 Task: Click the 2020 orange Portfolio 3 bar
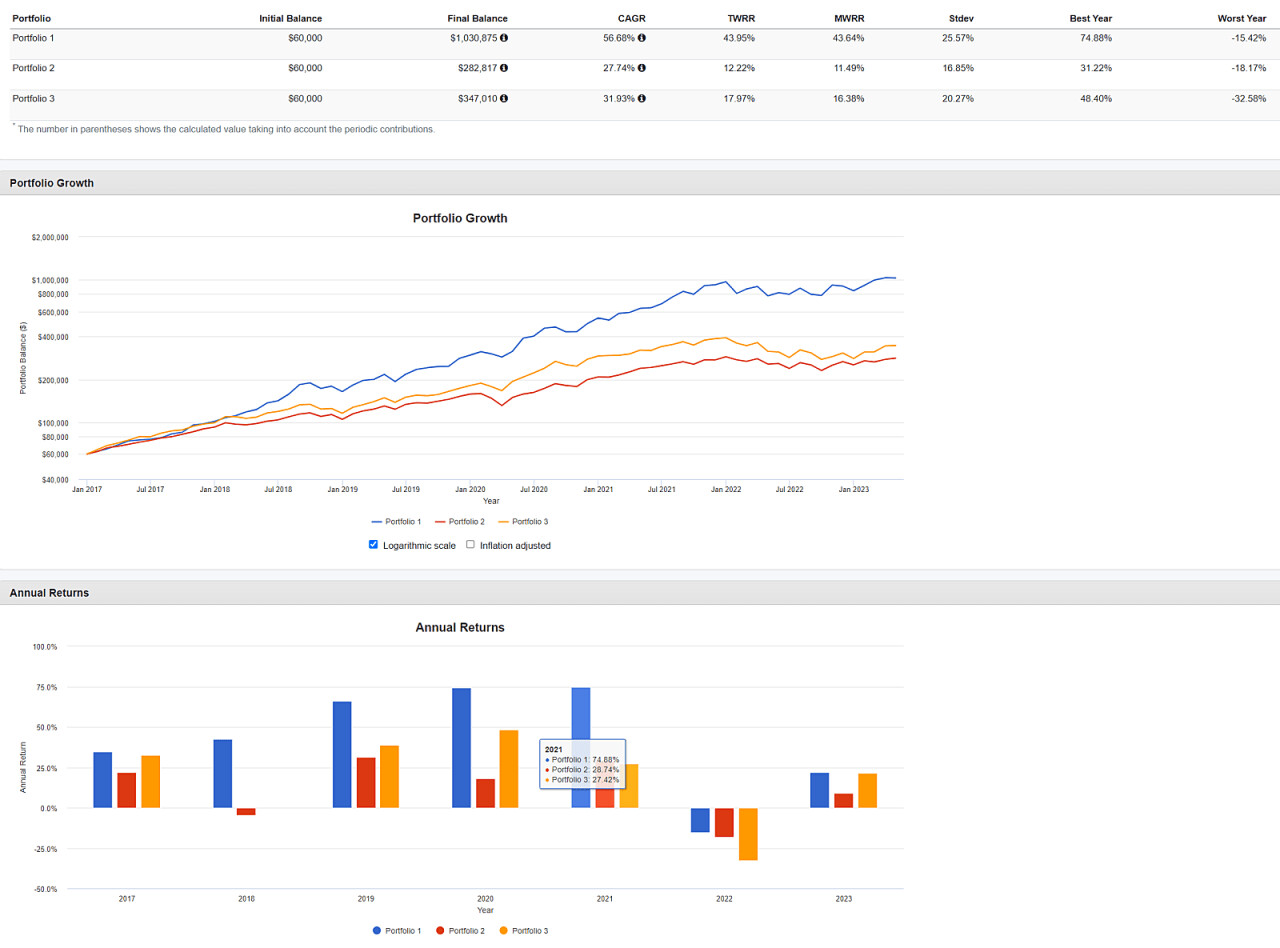pyautogui.click(x=509, y=769)
